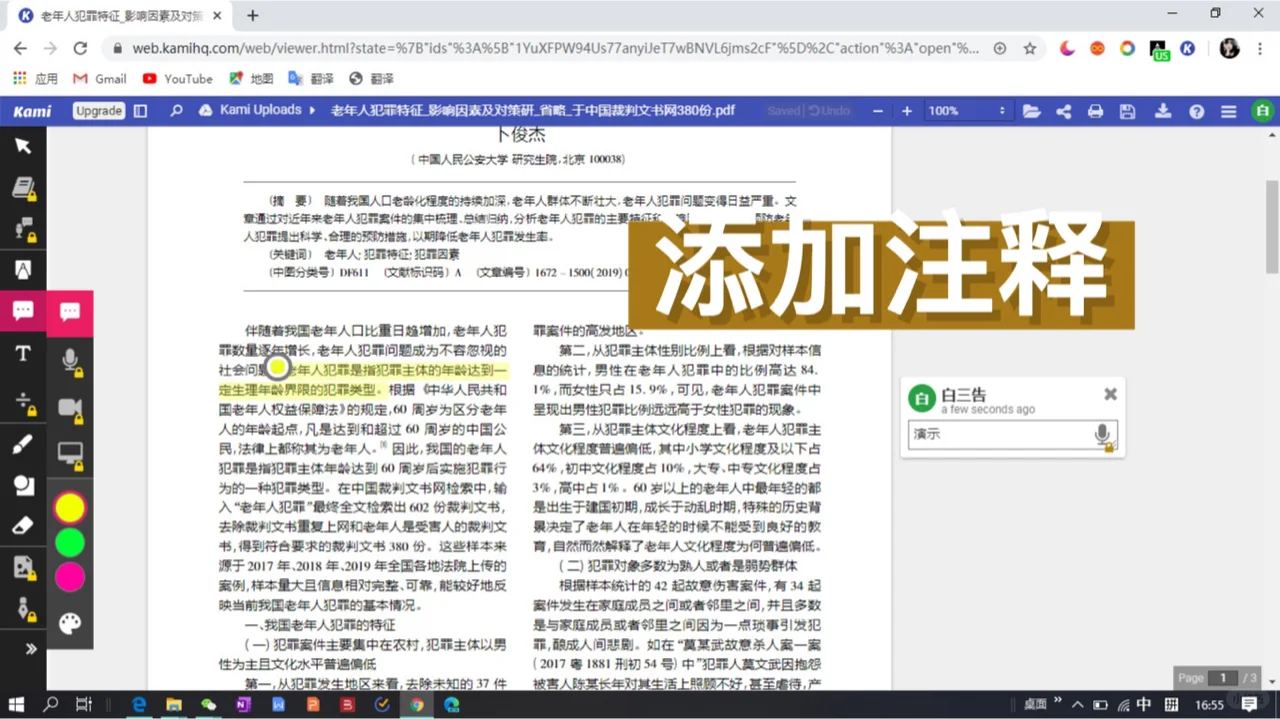Open the hamburger menu in Kami toolbar
This screenshot has height=719, width=1280.
pyautogui.click(x=1228, y=110)
